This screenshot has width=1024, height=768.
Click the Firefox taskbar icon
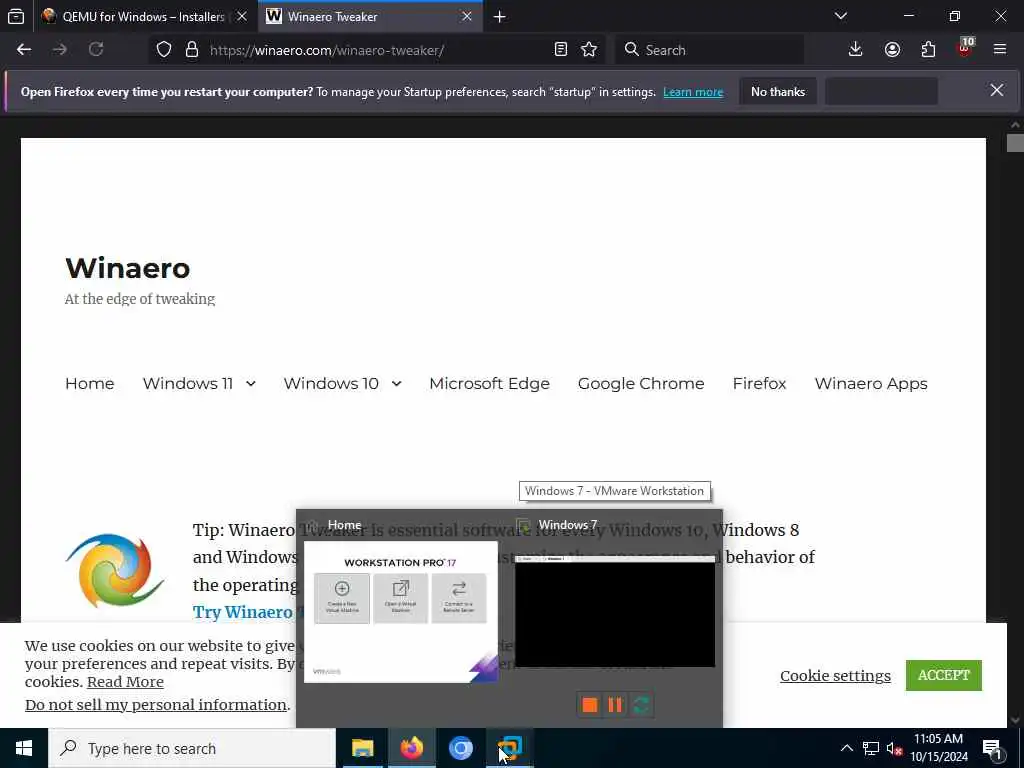click(411, 748)
